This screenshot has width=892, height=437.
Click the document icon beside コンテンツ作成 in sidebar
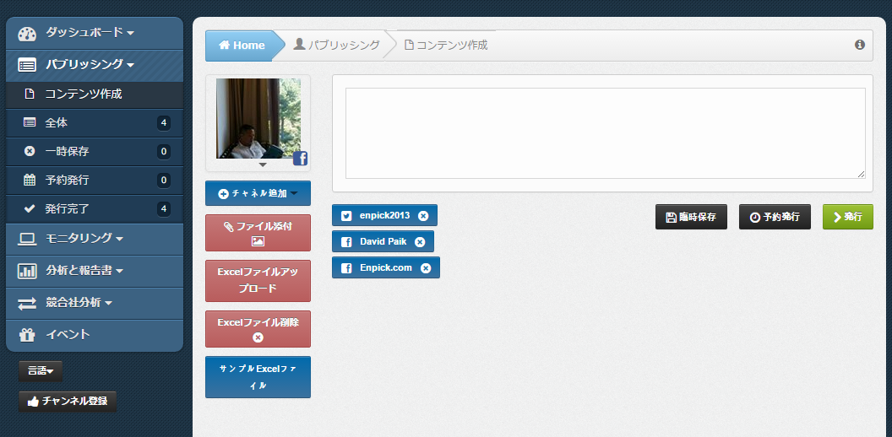(30, 94)
